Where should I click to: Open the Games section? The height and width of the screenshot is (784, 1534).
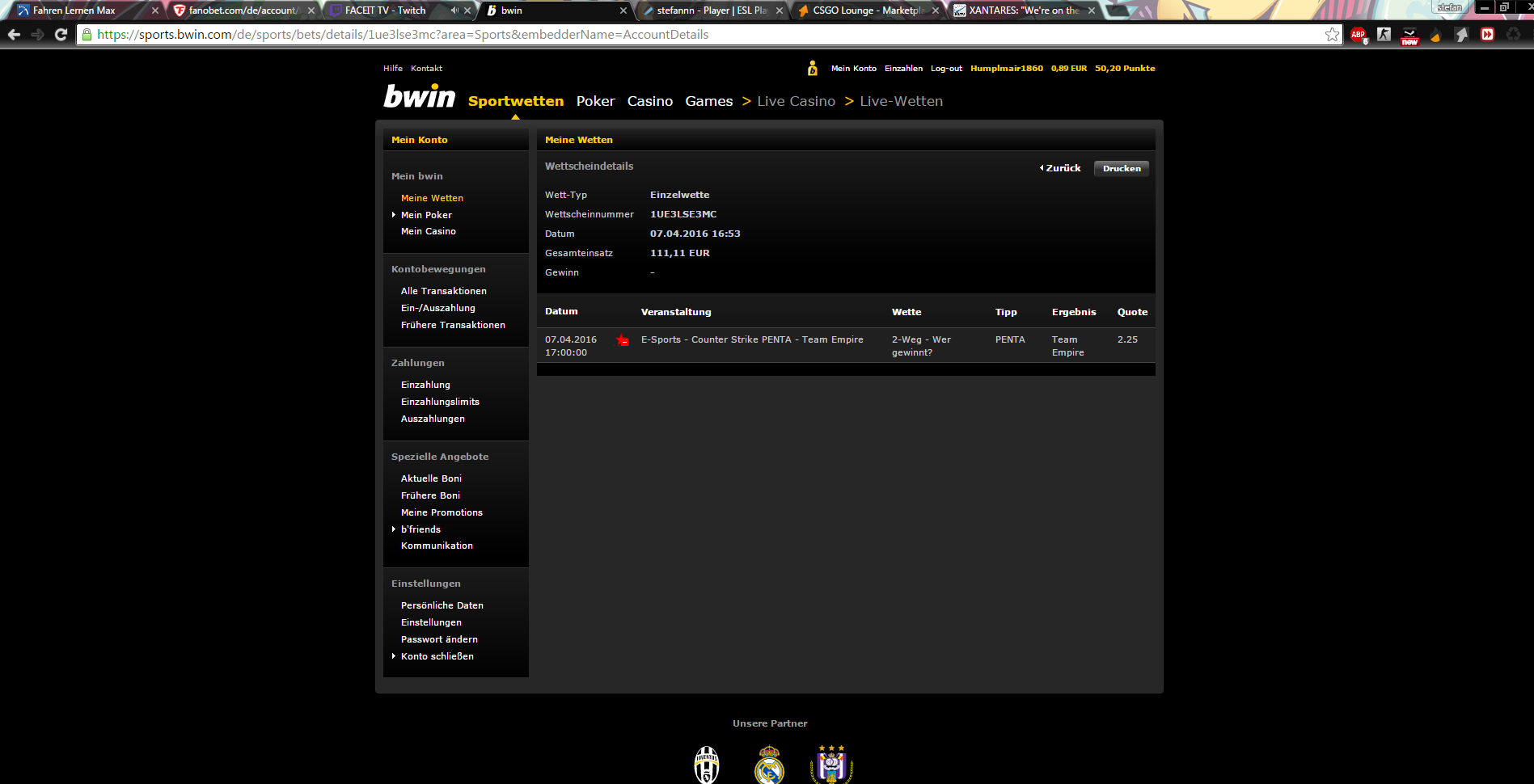[709, 101]
